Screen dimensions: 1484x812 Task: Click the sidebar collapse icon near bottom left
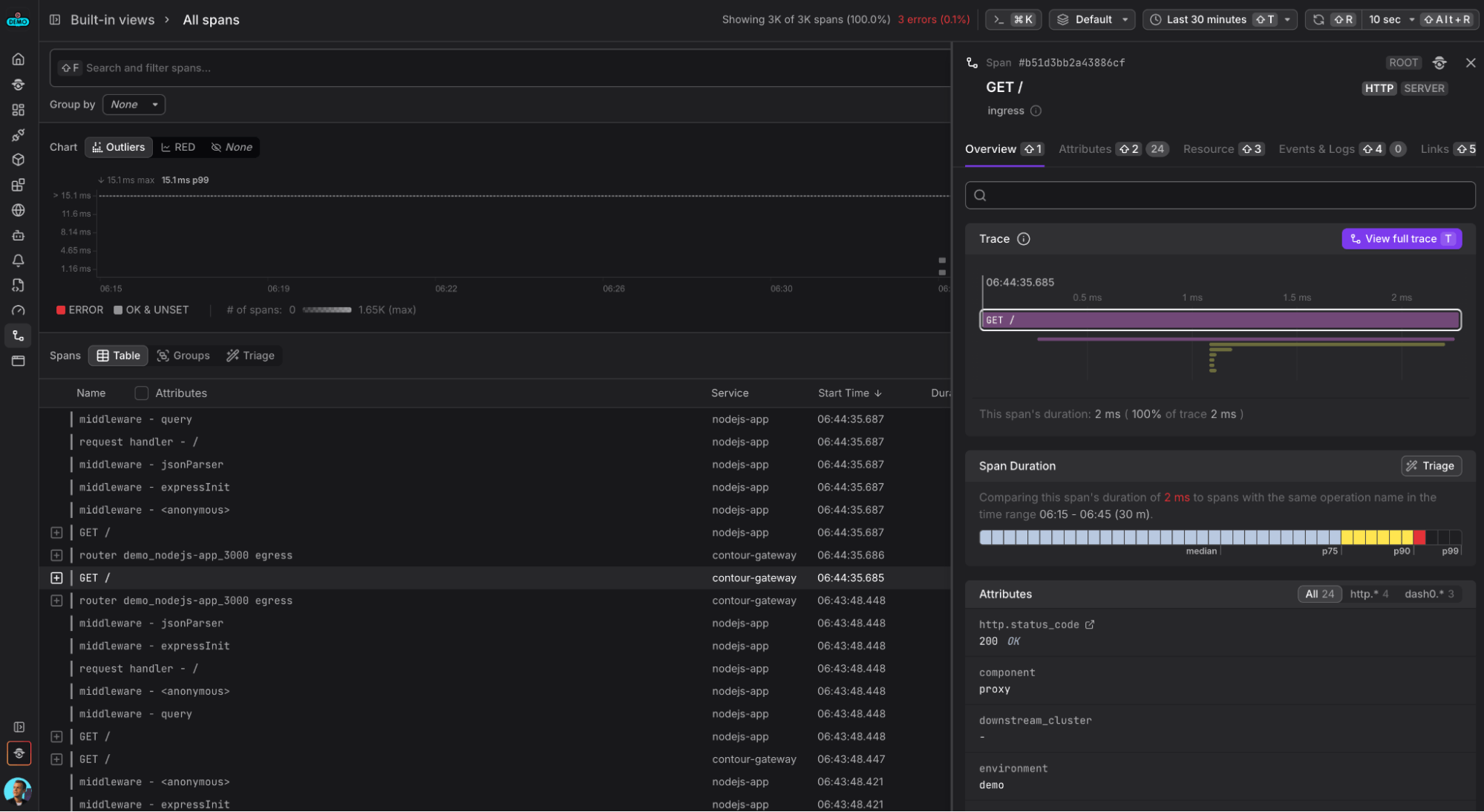pos(19,727)
